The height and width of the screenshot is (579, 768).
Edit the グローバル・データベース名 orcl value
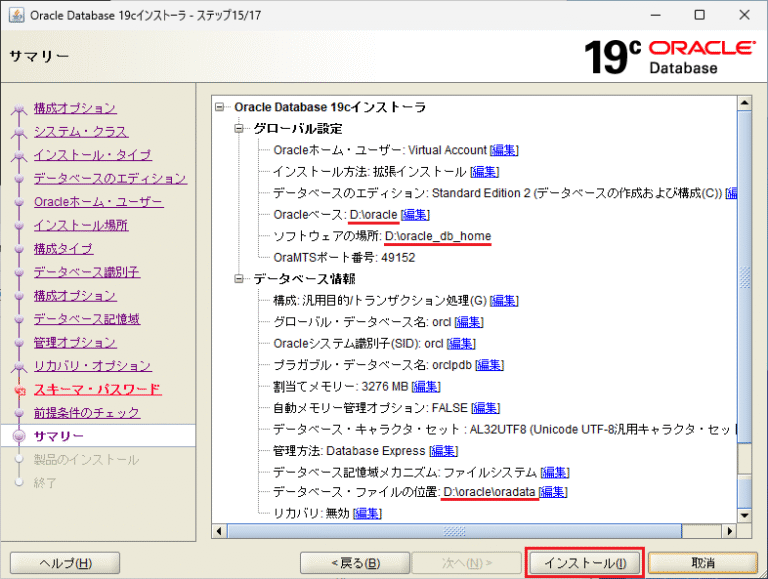pos(469,322)
